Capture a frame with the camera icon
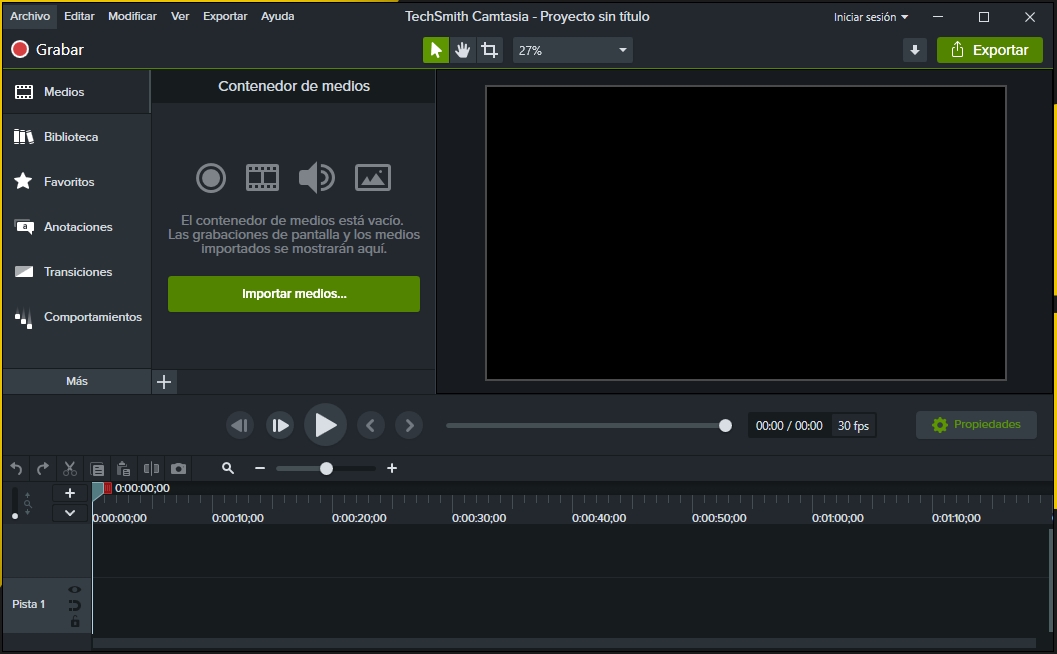 (x=177, y=468)
